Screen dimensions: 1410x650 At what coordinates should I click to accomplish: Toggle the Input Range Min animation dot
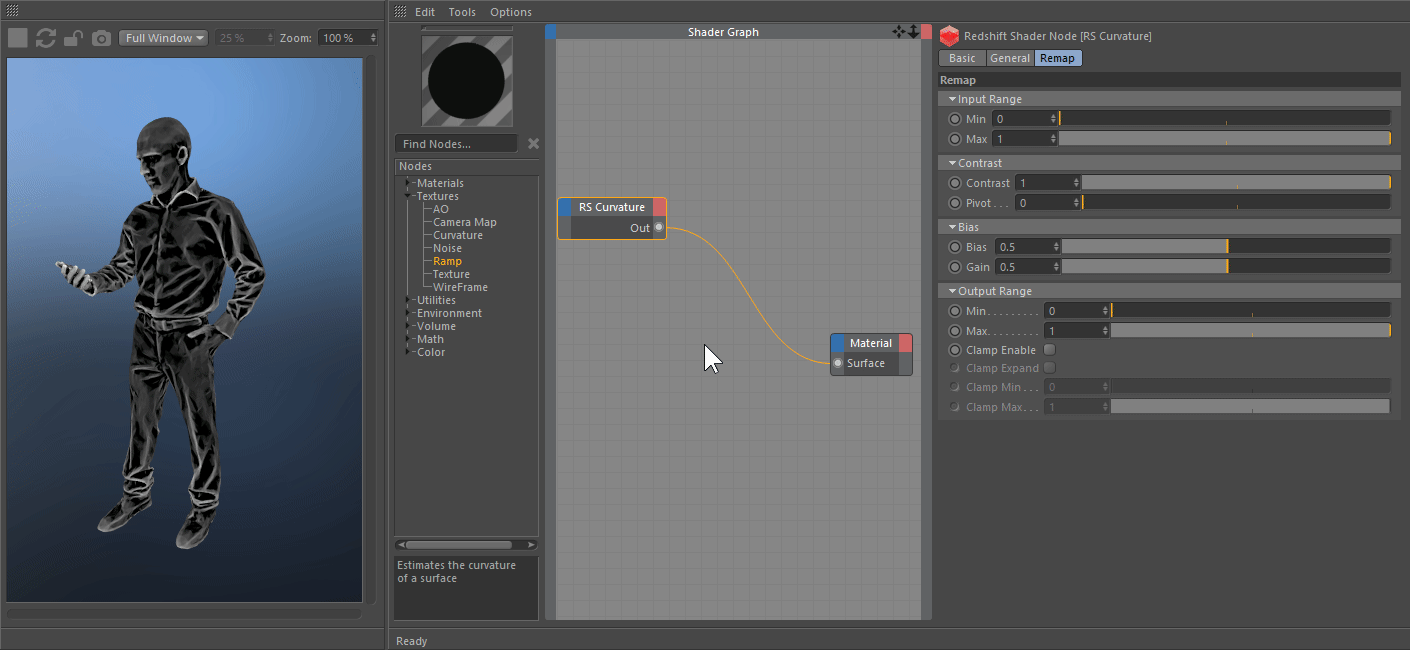tap(954, 119)
